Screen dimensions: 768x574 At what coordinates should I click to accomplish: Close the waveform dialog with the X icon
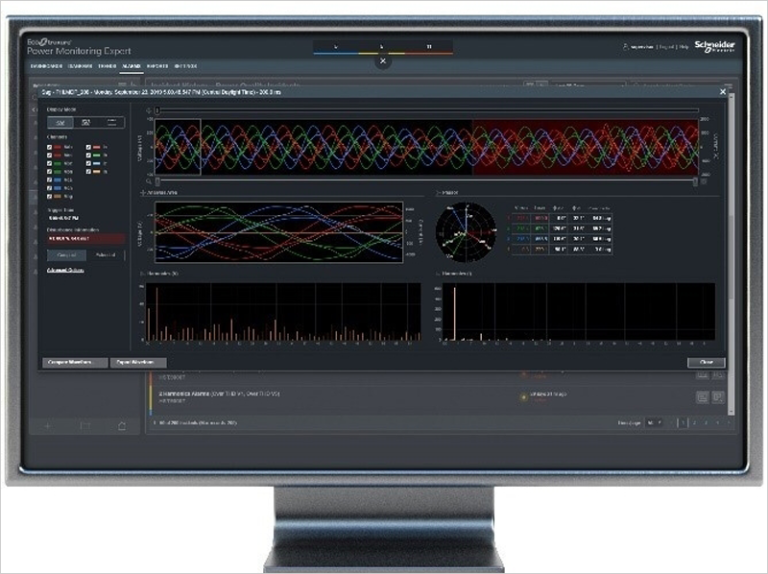[x=723, y=92]
